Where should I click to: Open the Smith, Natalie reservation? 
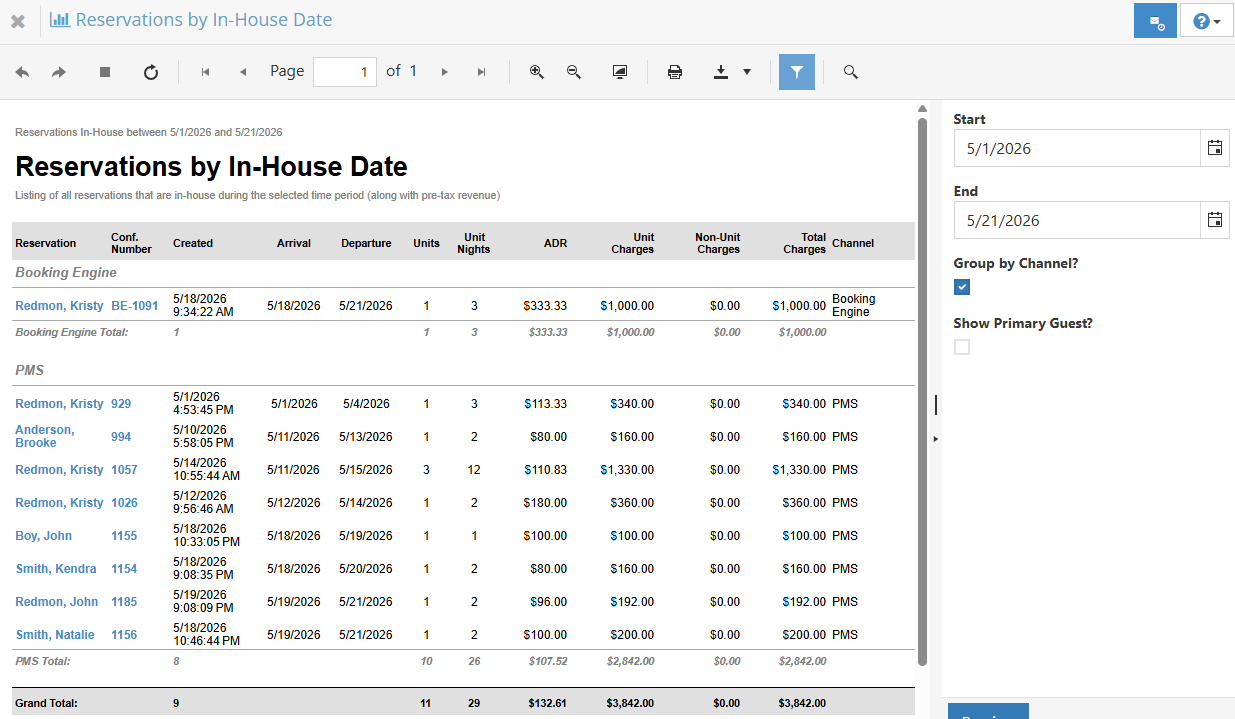55,635
